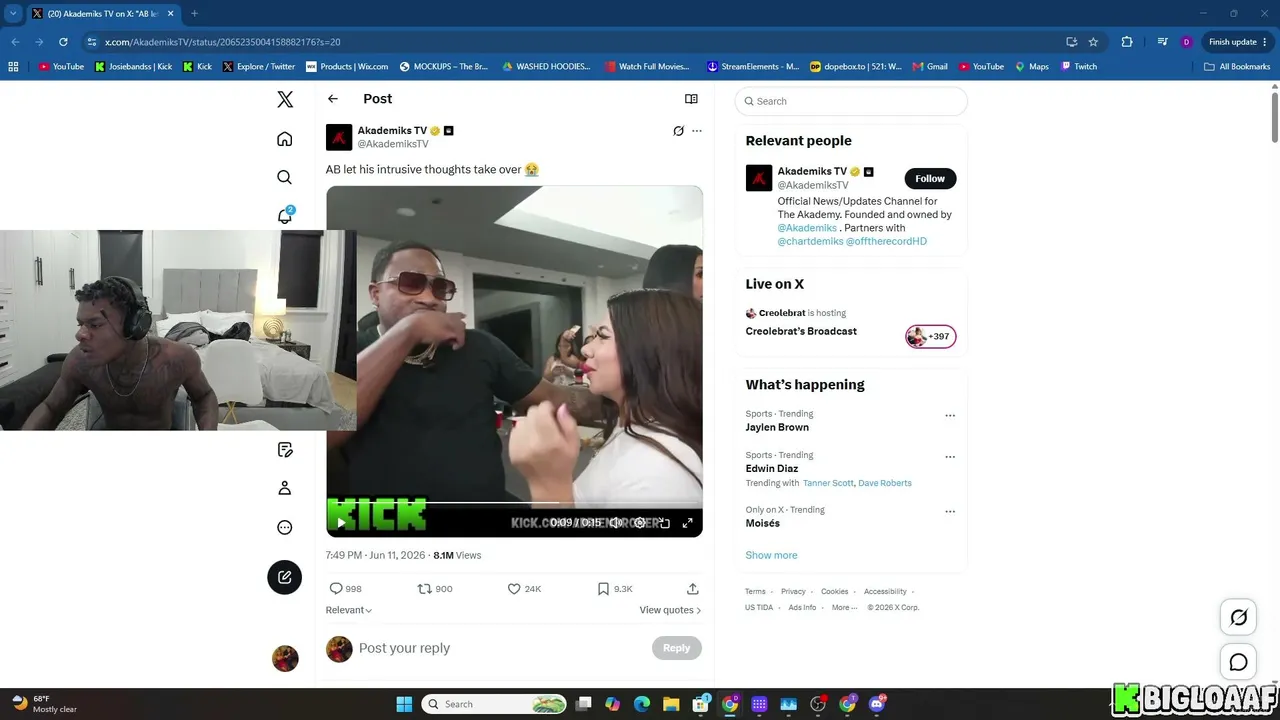Open a new browser tab
1280x720 pixels.
(194, 13)
